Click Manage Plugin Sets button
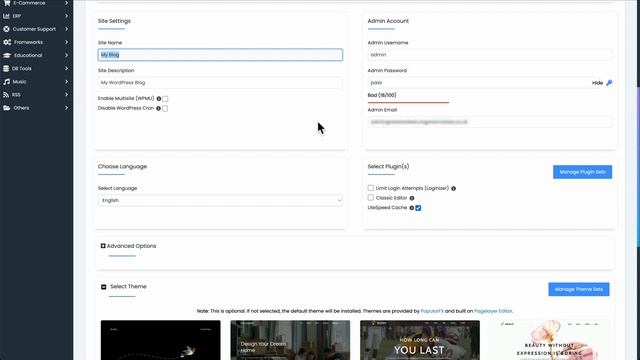This screenshot has height=360, width=640. click(582, 172)
